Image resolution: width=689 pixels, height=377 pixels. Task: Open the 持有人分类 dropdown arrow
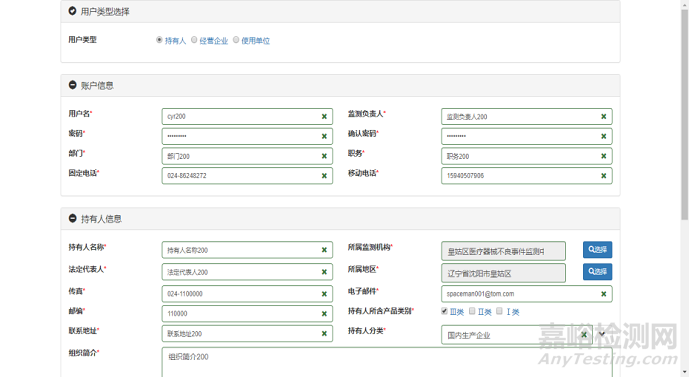click(602, 334)
